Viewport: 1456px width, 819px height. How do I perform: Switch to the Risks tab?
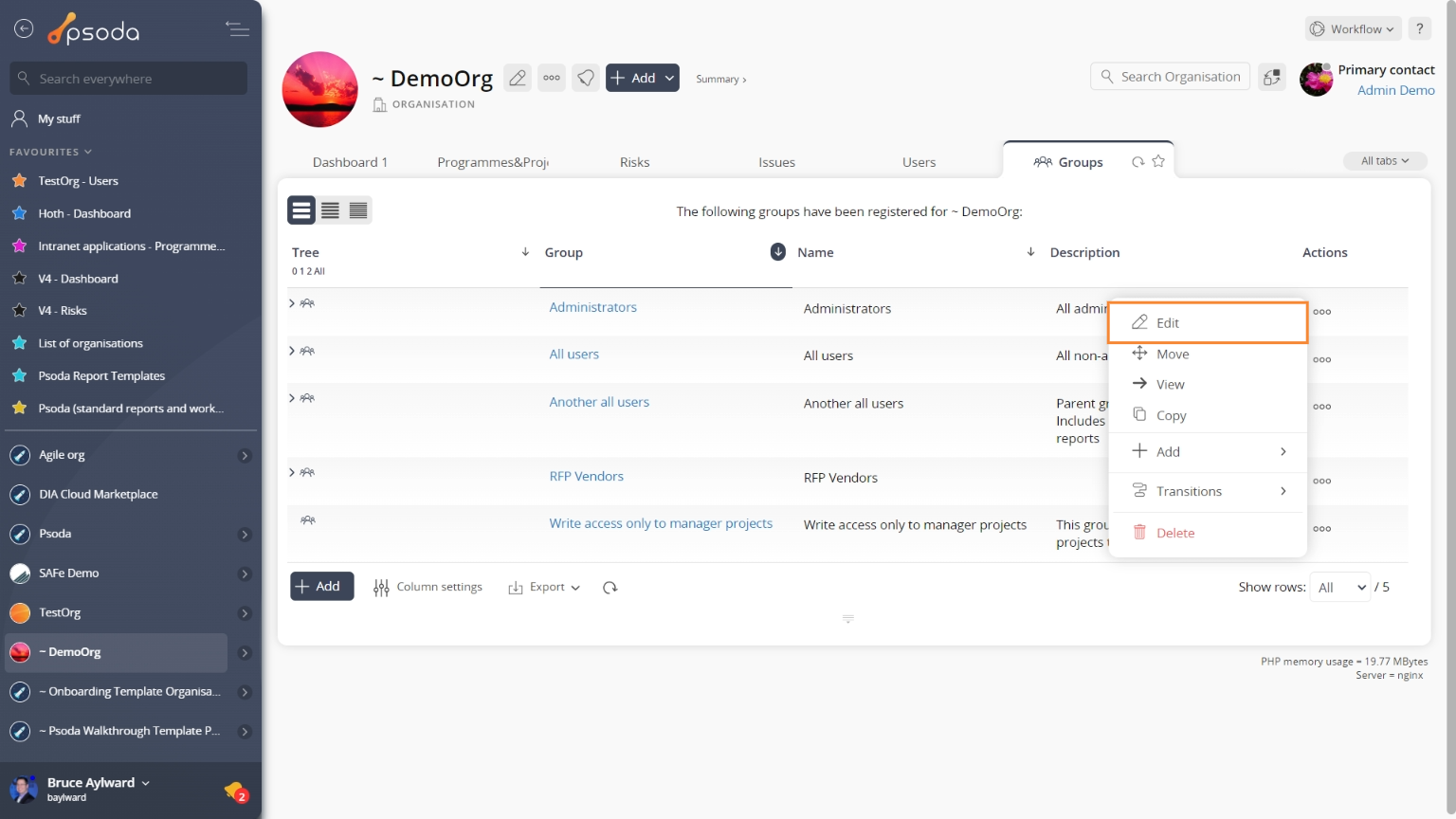(x=634, y=162)
